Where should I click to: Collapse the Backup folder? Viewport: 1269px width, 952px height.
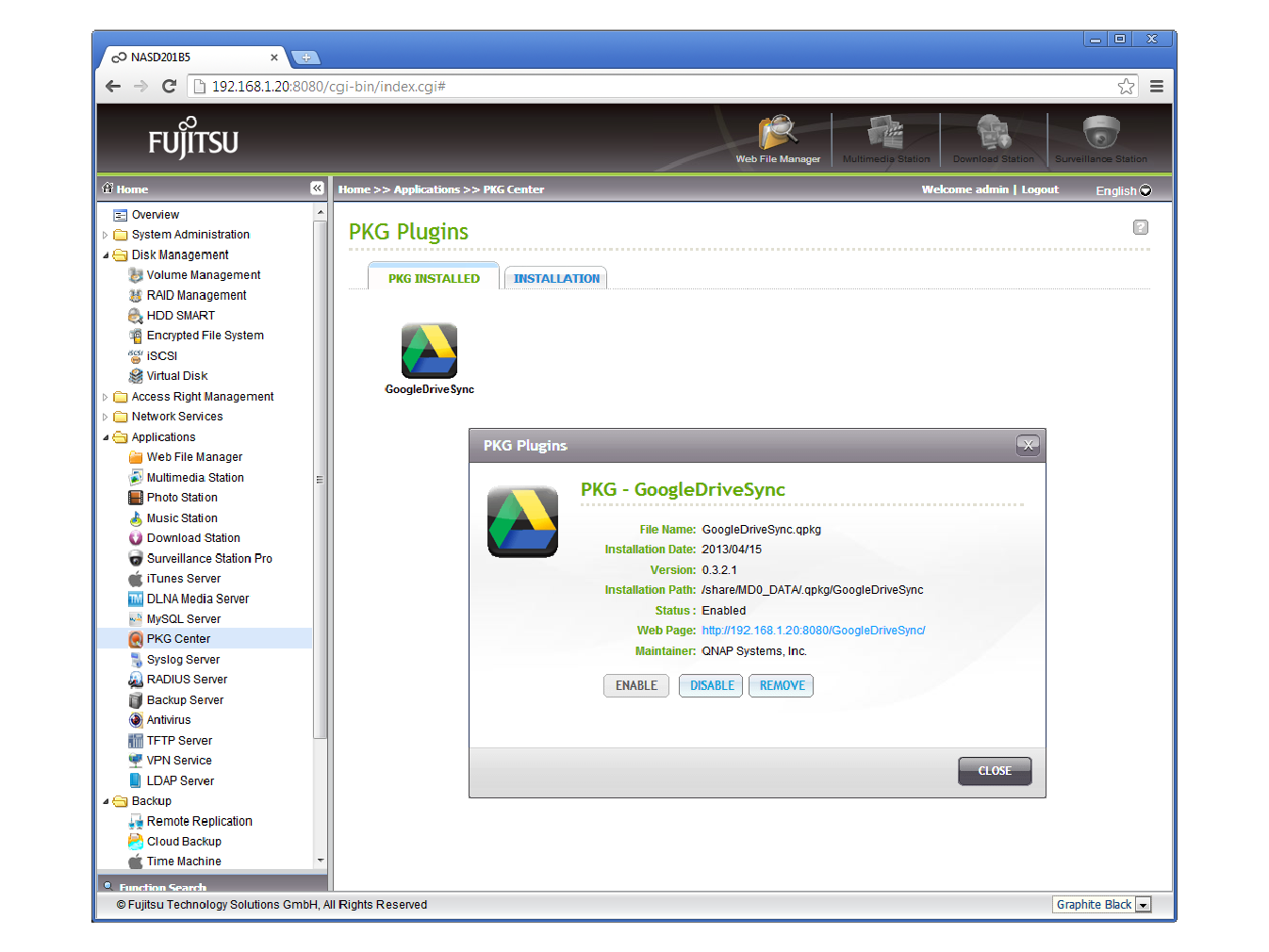(106, 802)
